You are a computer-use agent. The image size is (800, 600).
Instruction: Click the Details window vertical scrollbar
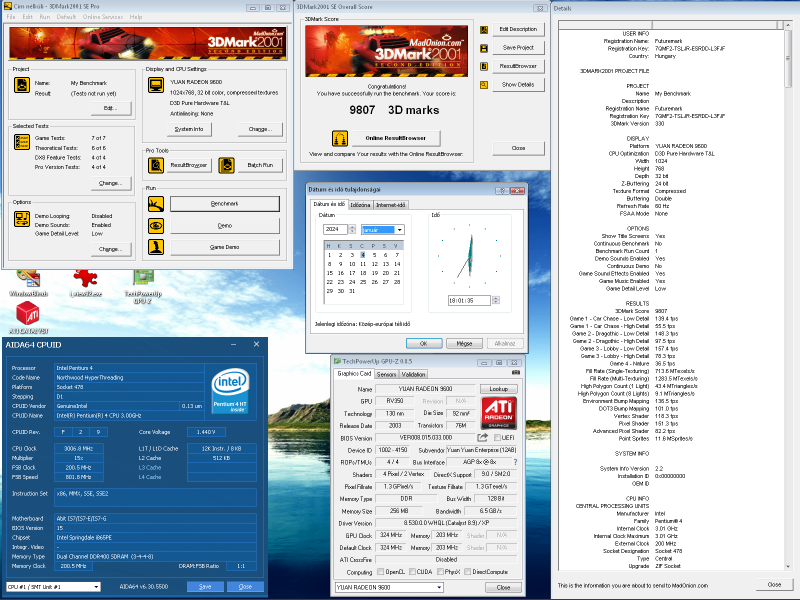788,296
